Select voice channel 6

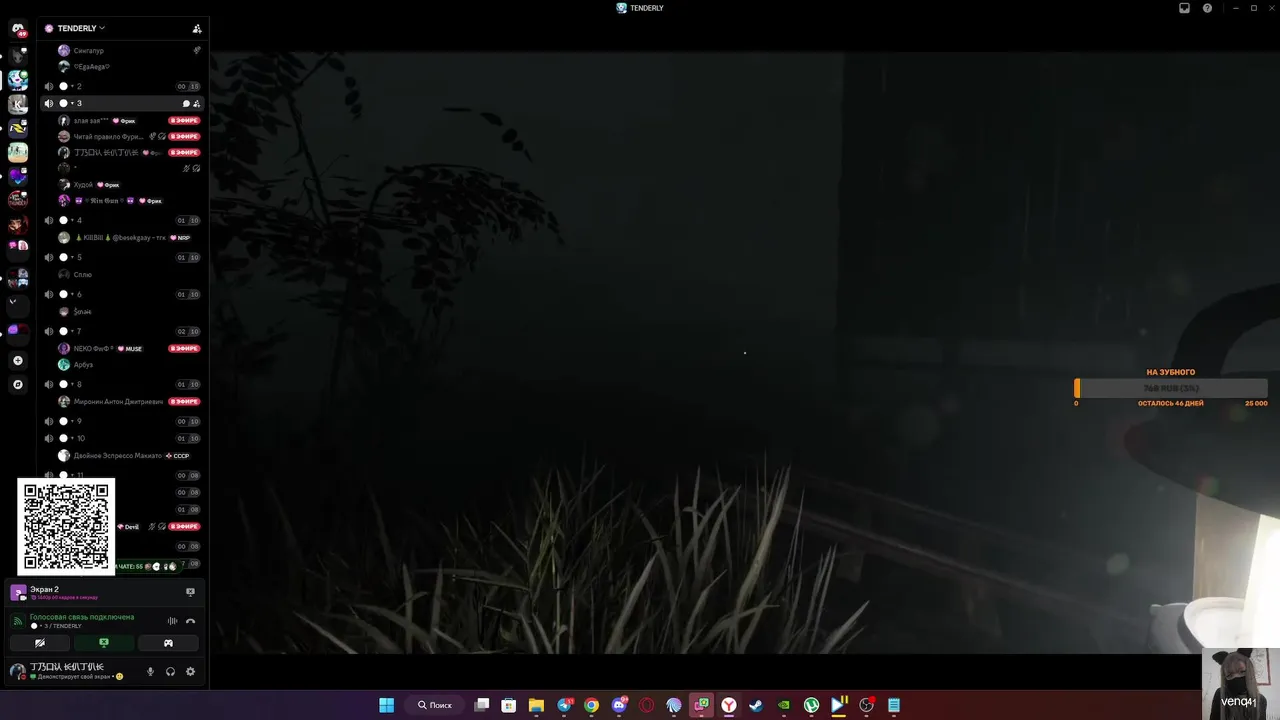[120, 294]
